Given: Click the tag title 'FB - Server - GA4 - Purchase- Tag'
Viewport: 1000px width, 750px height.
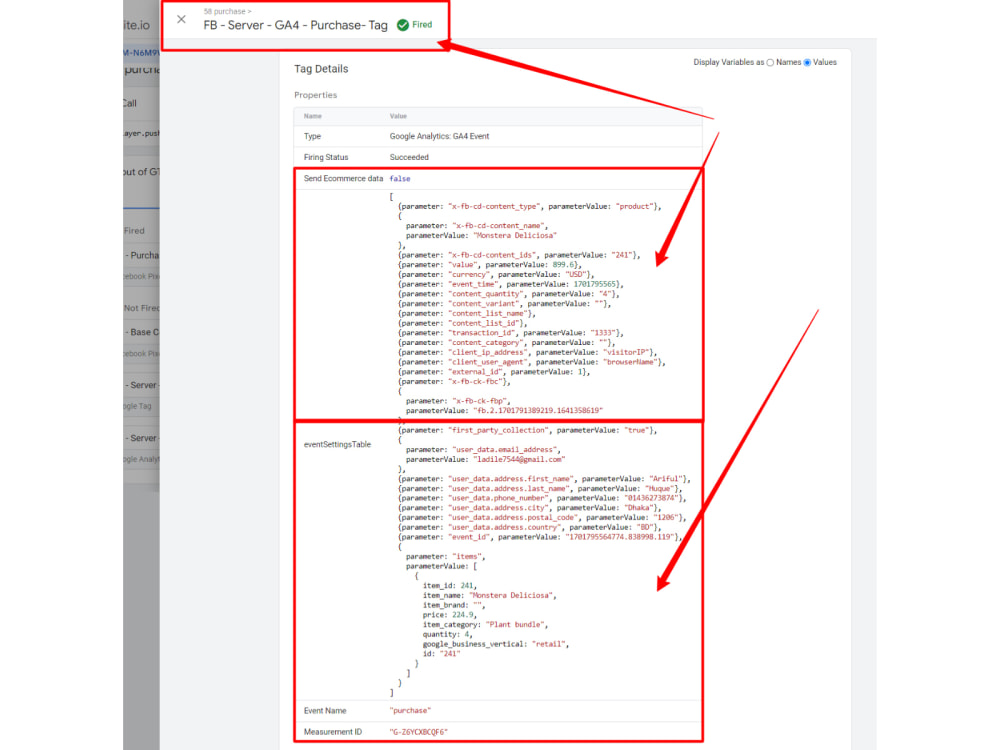Looking at the screenshot, I should 295,26.
